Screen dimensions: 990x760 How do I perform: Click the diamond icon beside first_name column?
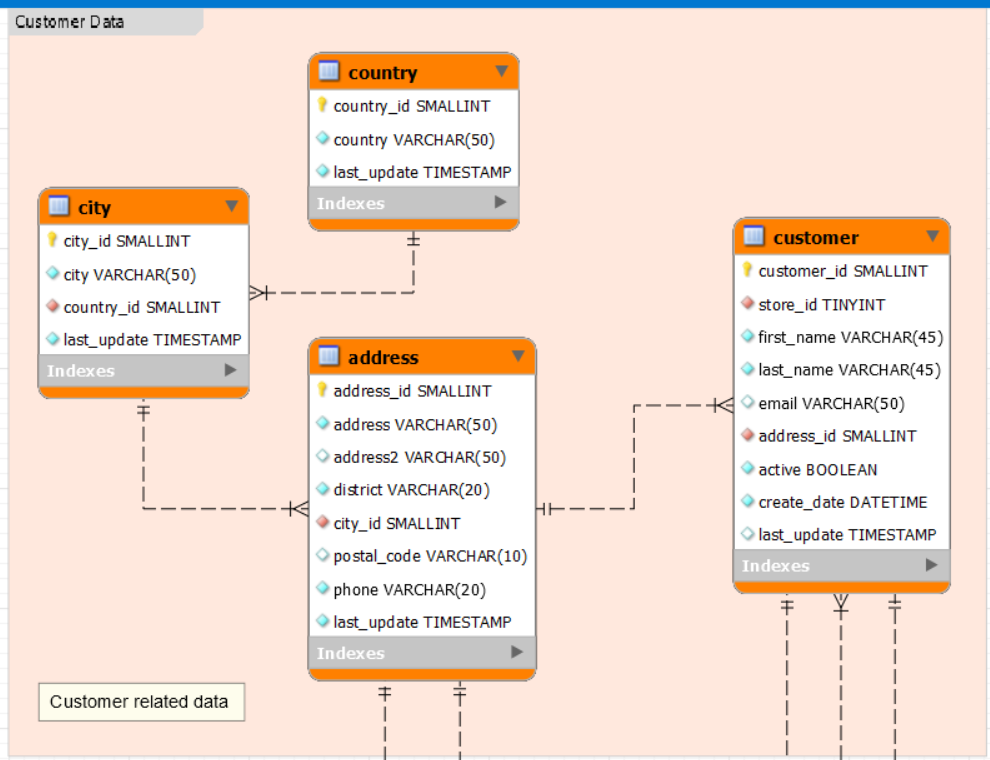coord(748,336)
